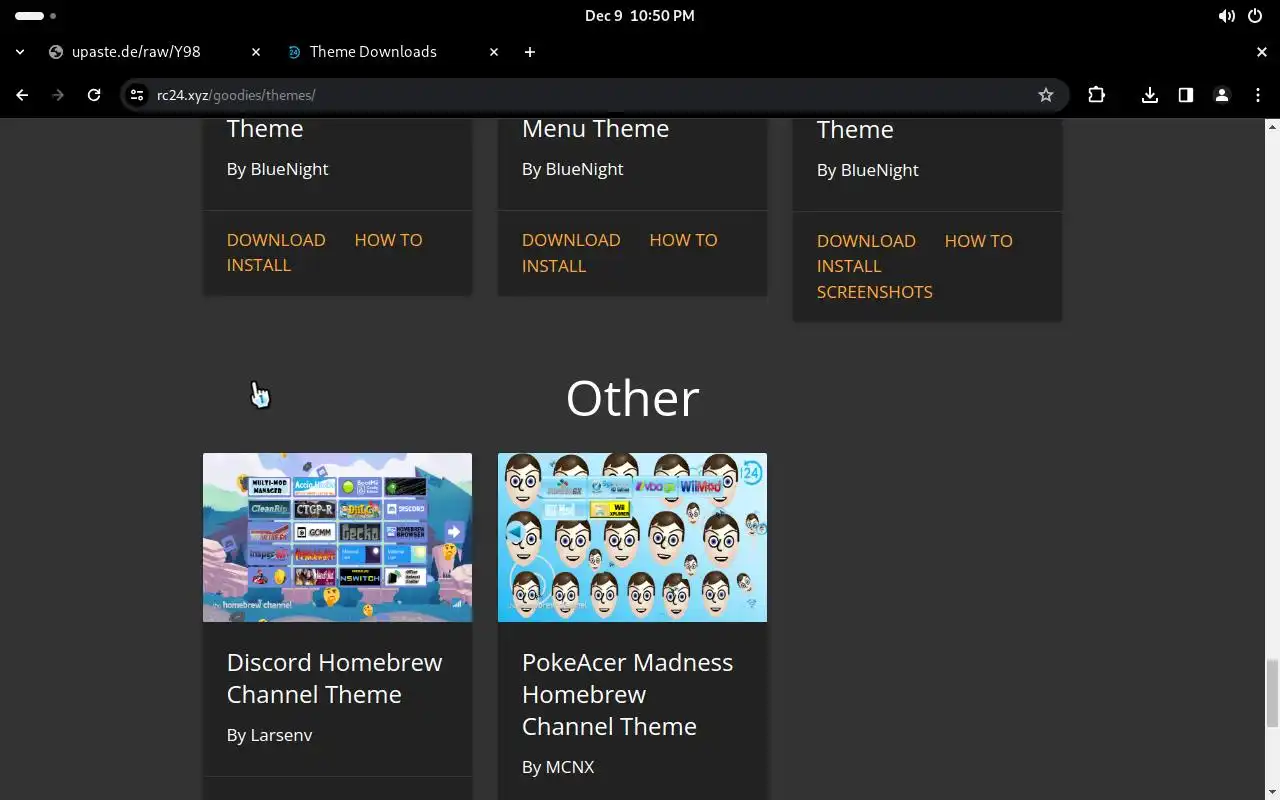View site information icon in address bar
The width and height of the screenshot is (1280, 800).
[x=138, y=95]
